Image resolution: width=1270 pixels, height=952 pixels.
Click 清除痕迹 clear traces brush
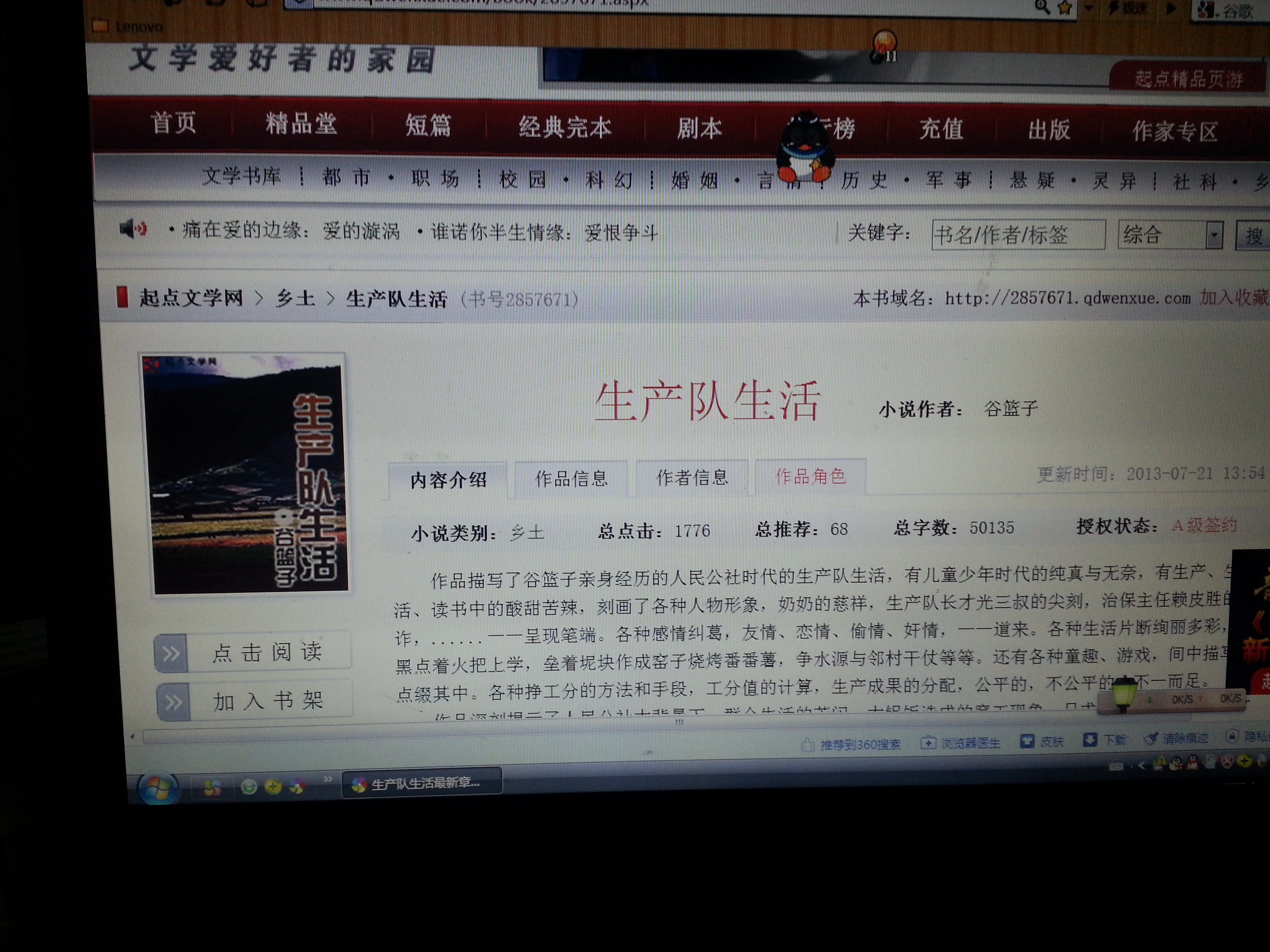[1151, 738]
